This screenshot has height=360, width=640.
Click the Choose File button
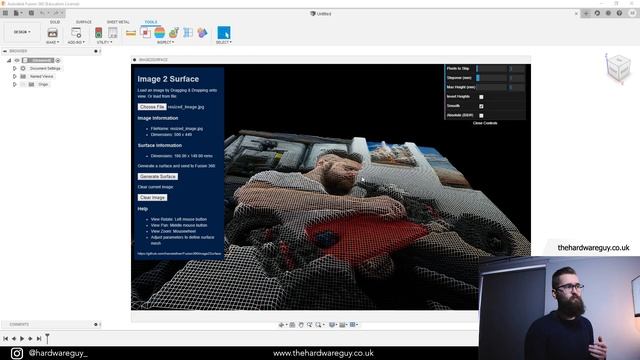[152, 107]
